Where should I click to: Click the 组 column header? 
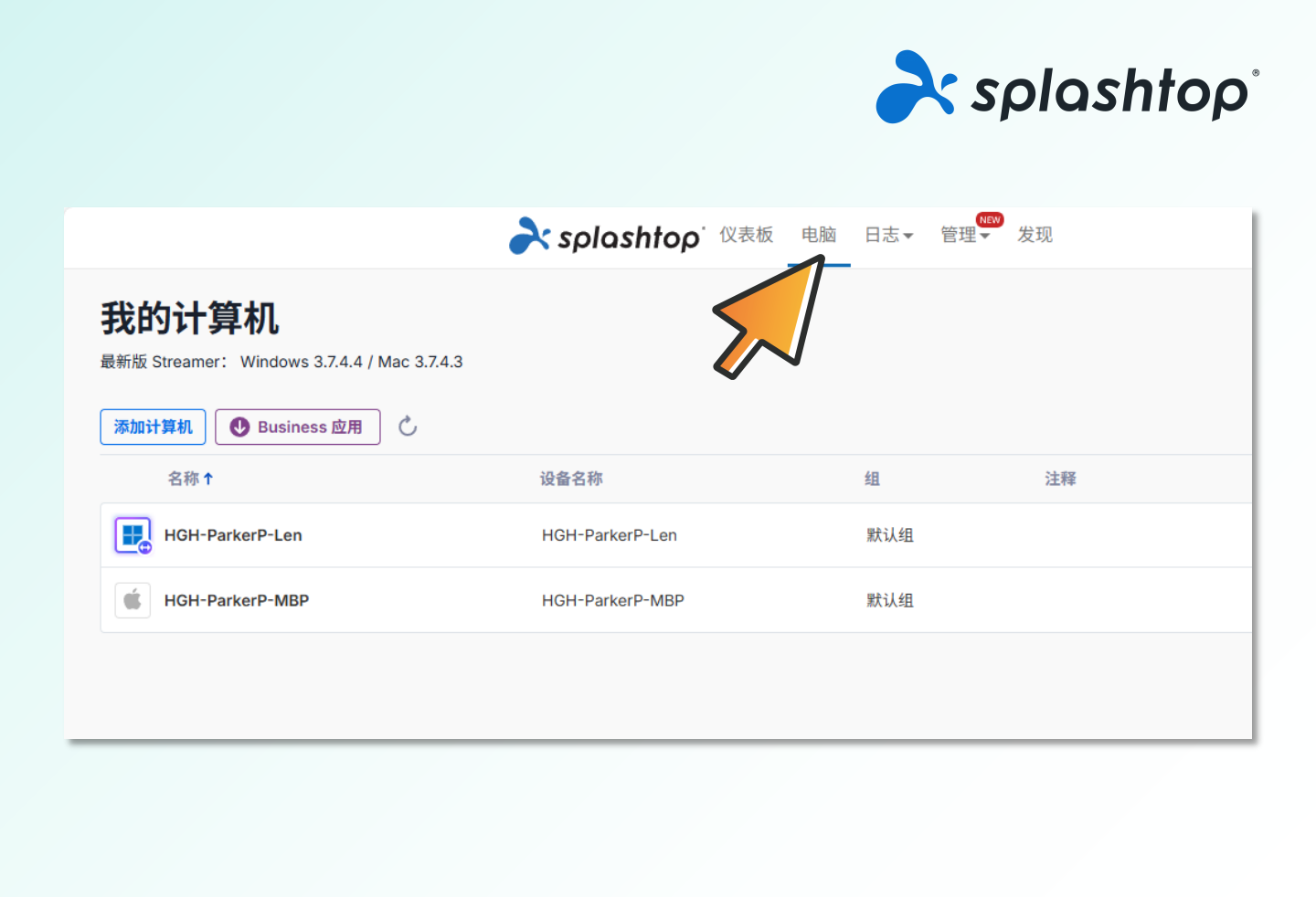coord(873,479)
